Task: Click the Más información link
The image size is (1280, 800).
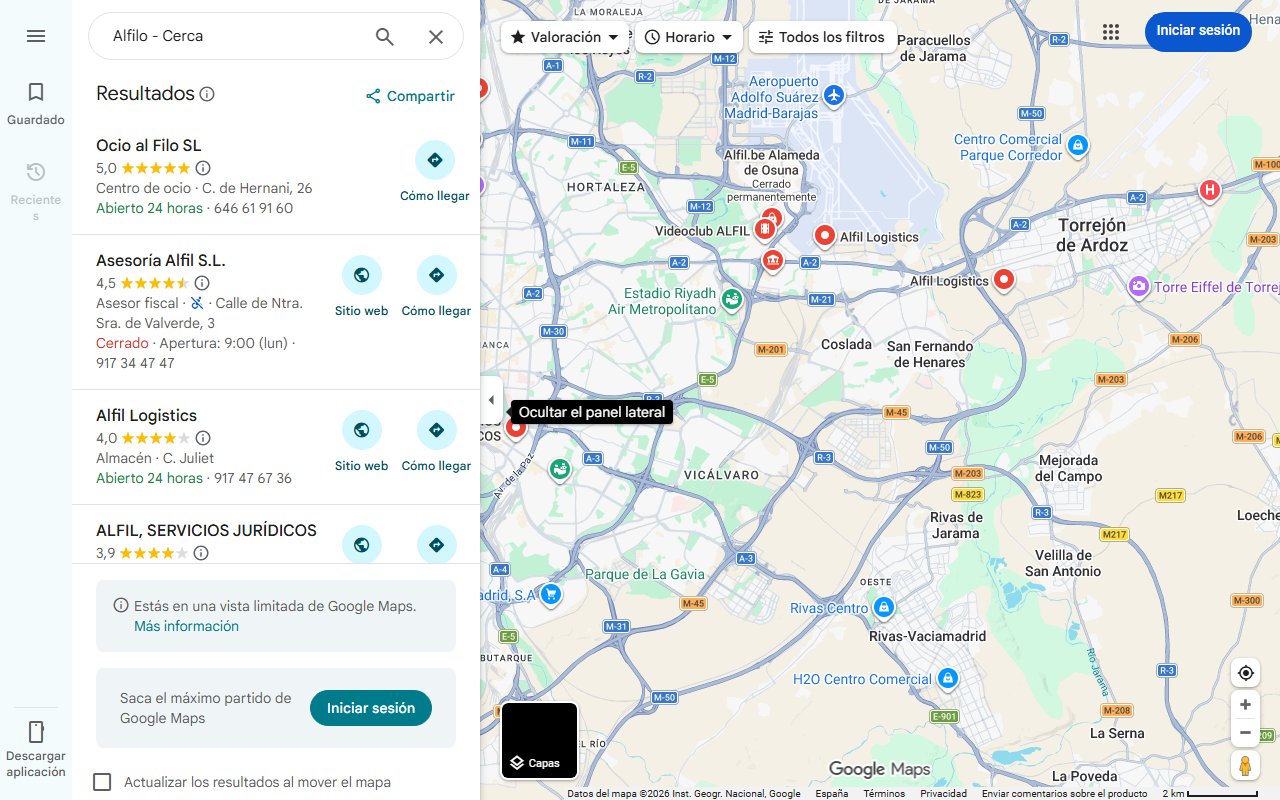Action: pos(186,626)
